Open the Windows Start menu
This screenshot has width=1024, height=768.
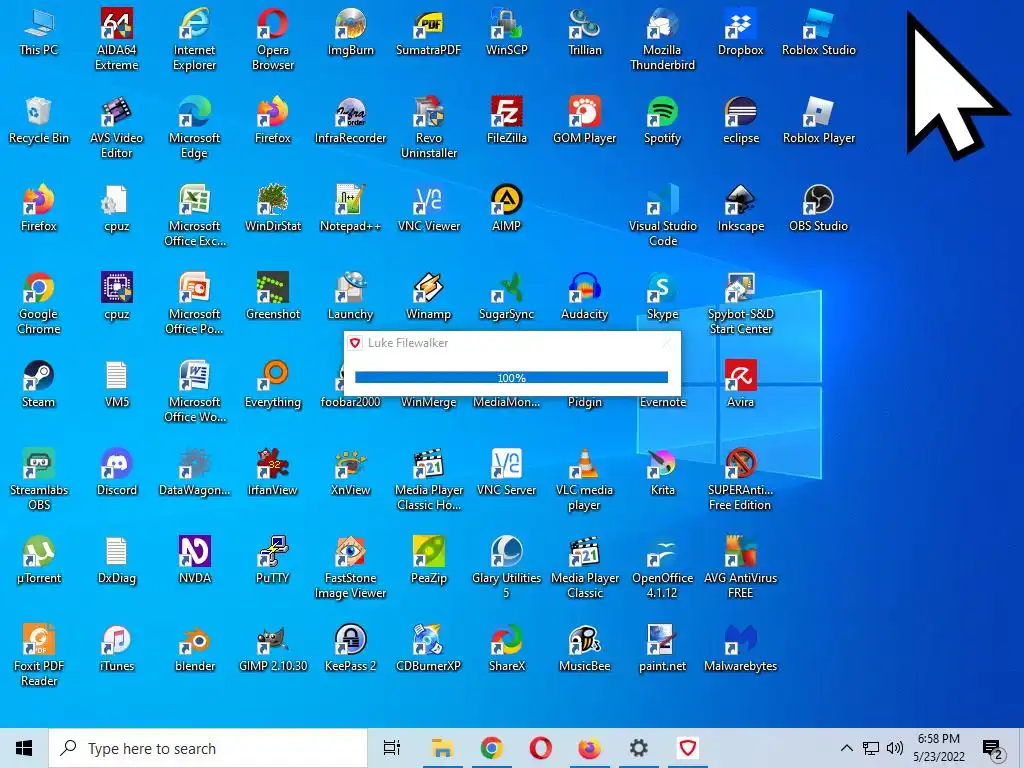[x=24, y=748]
